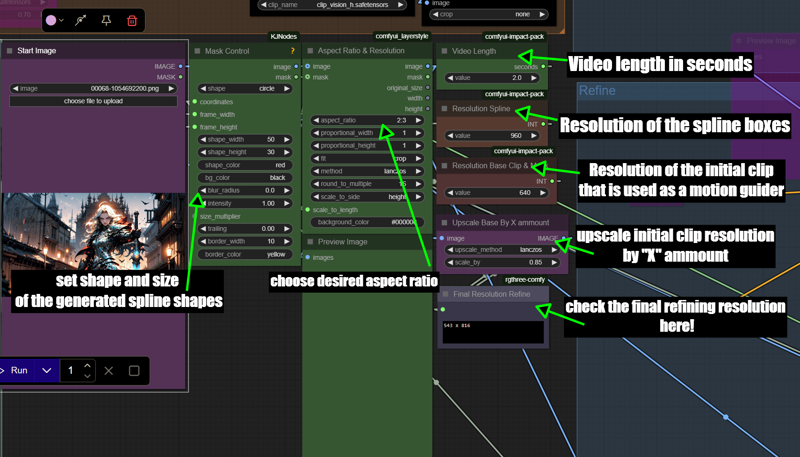Decrease the scale_by value

tap(450, 262)
